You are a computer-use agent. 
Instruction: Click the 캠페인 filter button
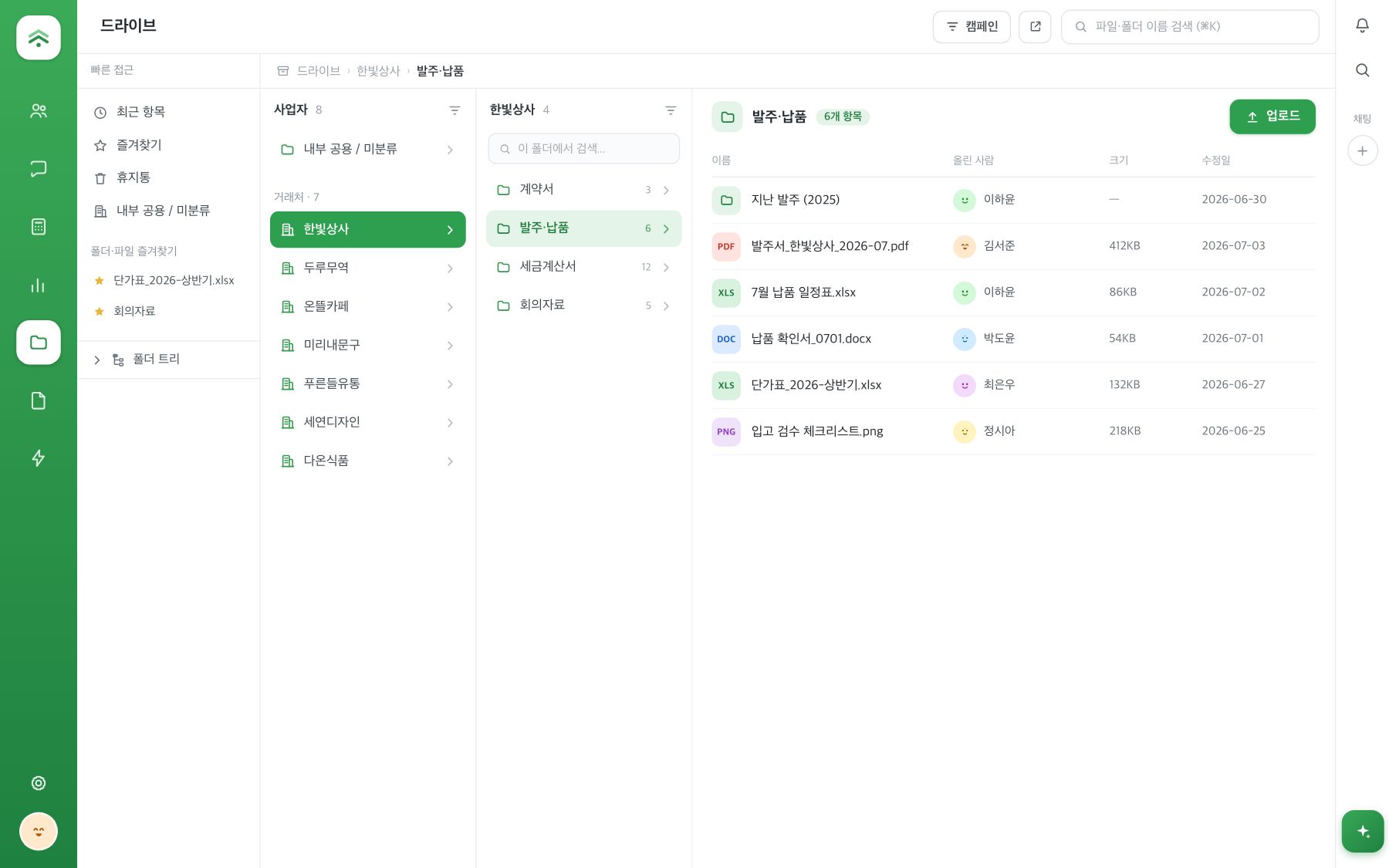click(971, 26)
